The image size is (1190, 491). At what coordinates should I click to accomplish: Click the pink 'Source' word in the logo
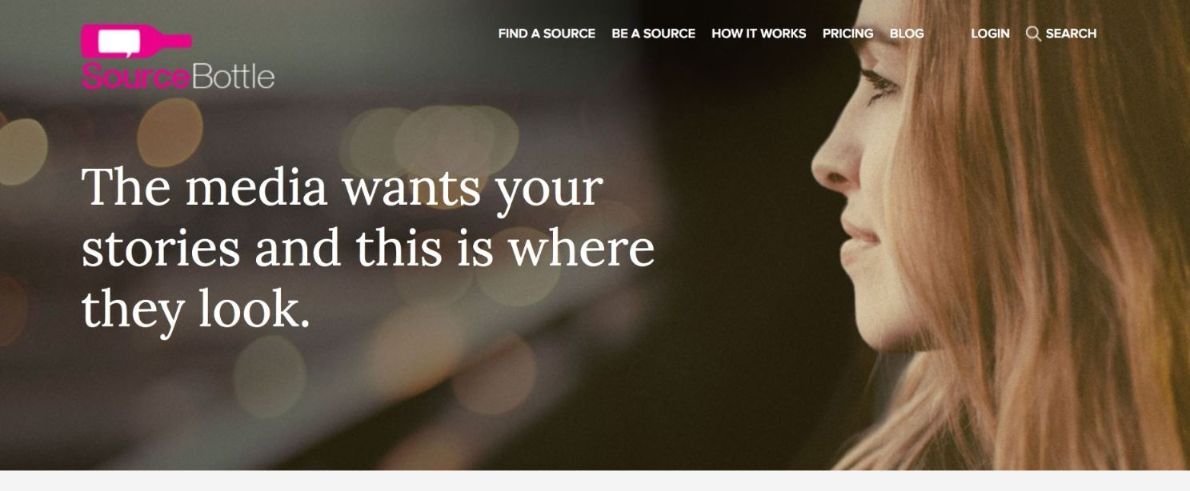coord(136,77)
